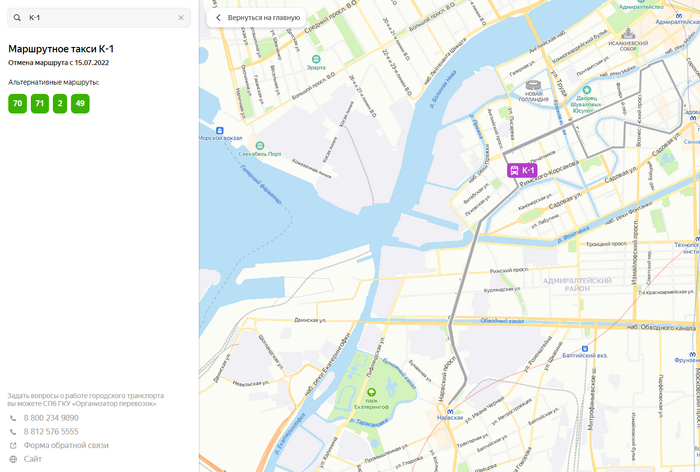Return to main via Вернуться на главную
Image resolution: width=700 pixels, height=472 pixels.
(x=258, y=18)
